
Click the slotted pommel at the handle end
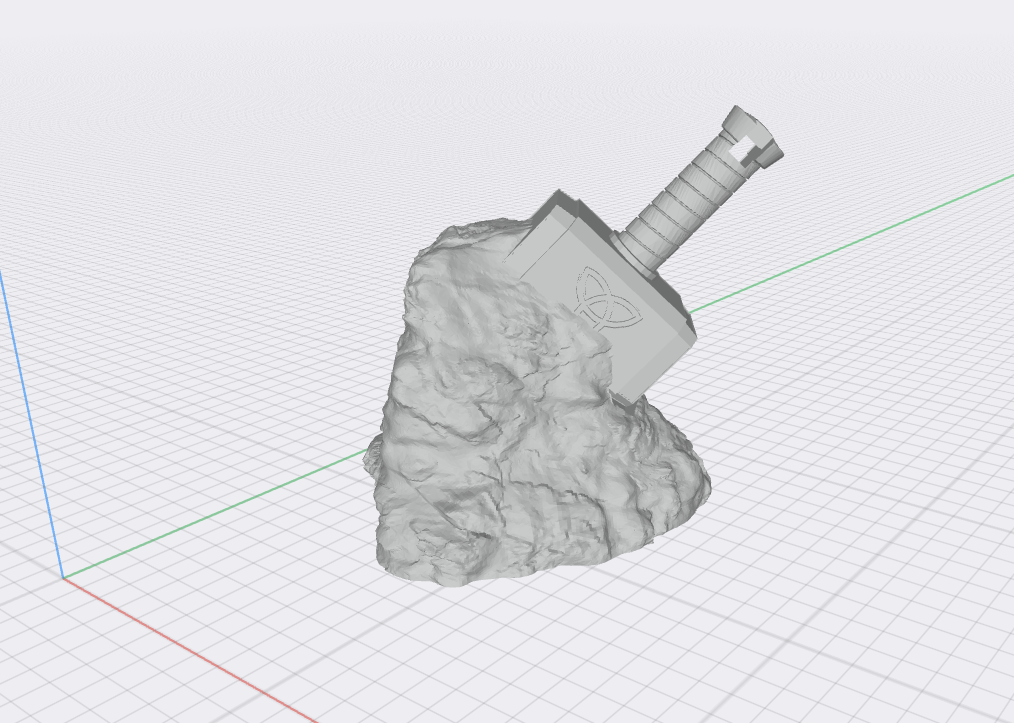coord(753,138)
